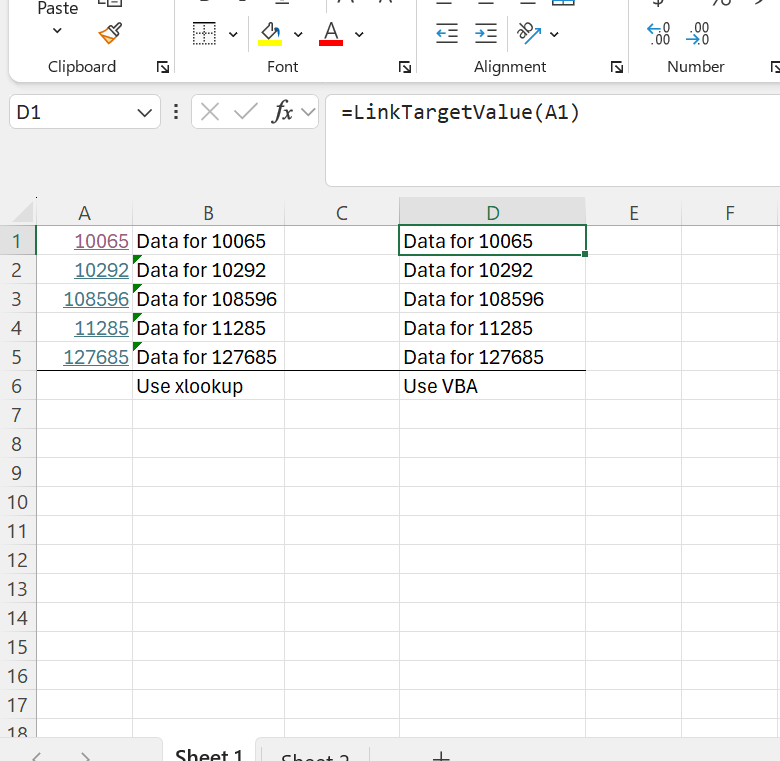Image resolution: width=780 pixels, height=761 pixels.
Task: Open the Clipboard dialog launcher
Action: coord(163,67)
